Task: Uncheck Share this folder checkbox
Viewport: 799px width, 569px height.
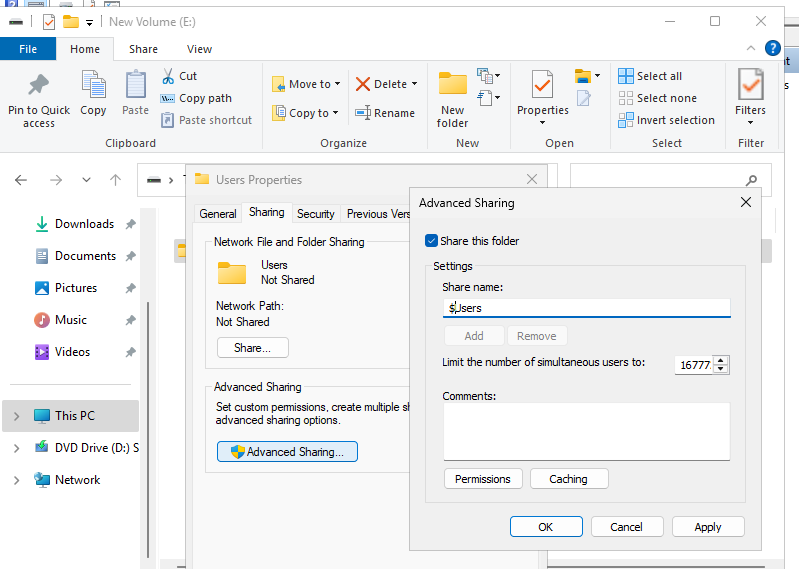Action: click(x=431, y=241)
